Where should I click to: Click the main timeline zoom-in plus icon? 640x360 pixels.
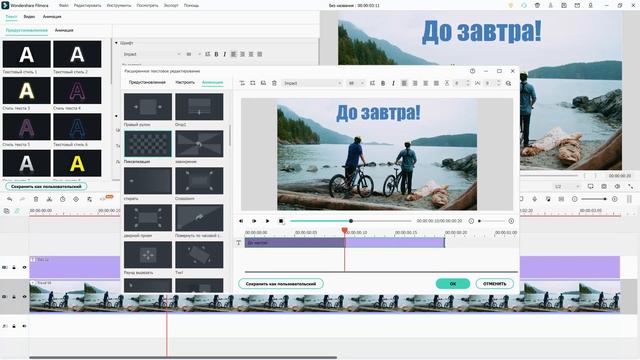(x=615, y=199)
